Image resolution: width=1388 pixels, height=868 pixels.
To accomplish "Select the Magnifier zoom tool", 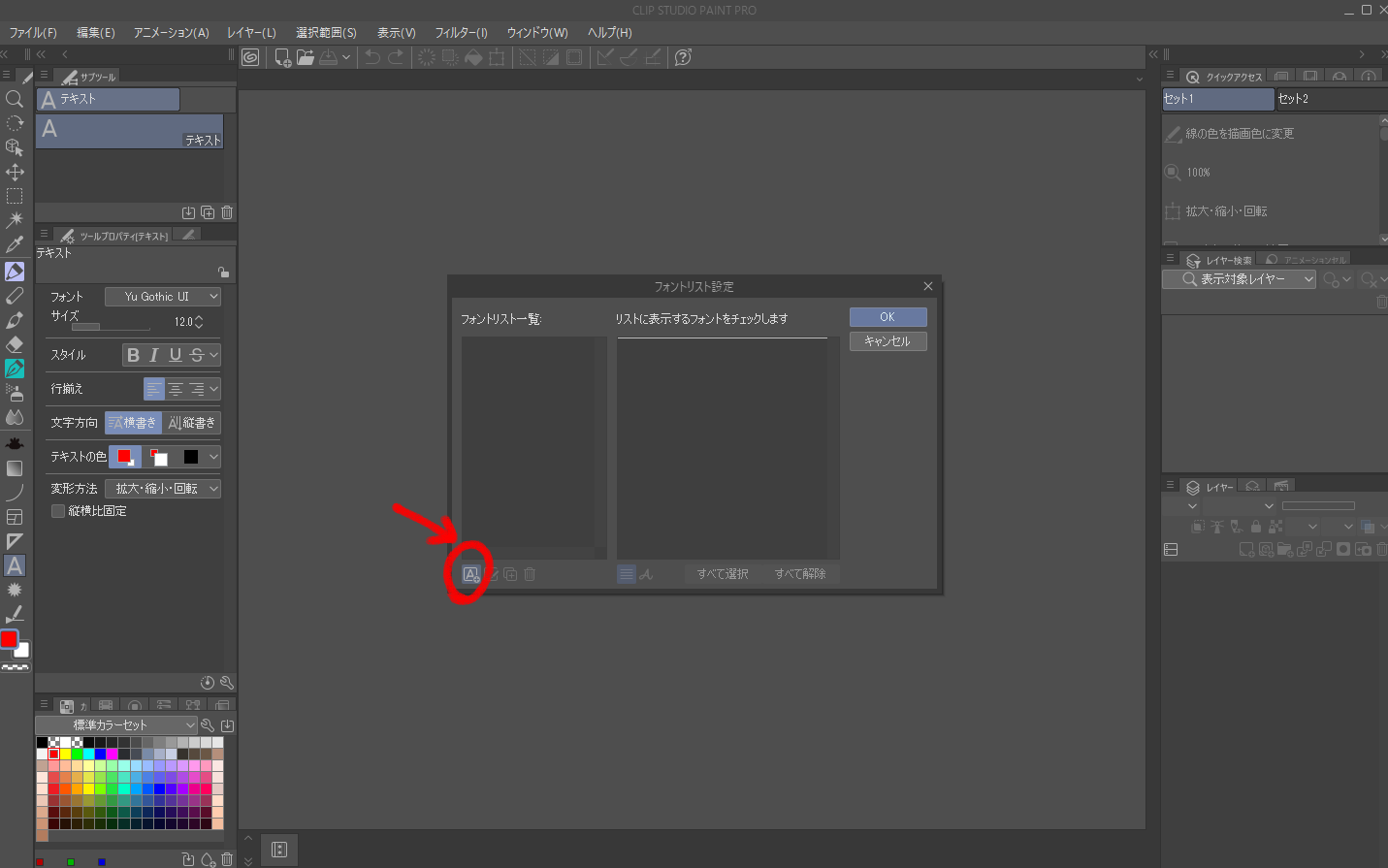I will click(x=15, y=99).
